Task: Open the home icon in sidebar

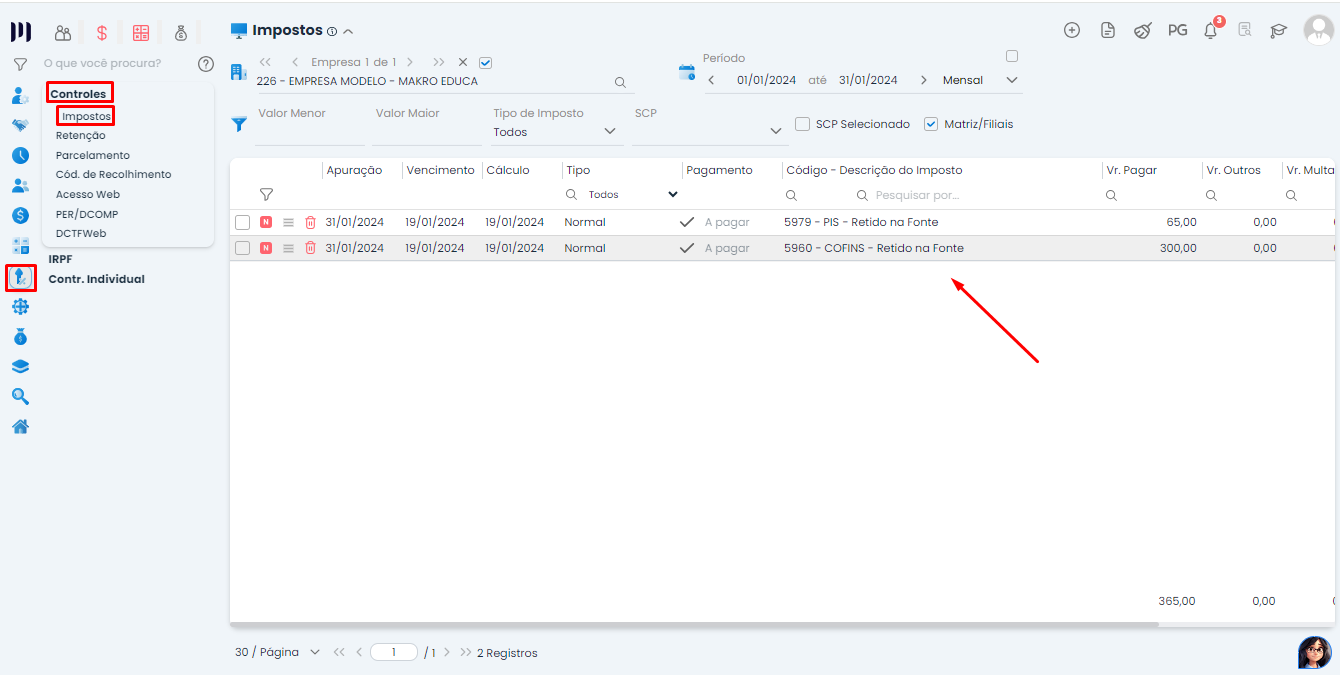Action: [x=20, y=427]
